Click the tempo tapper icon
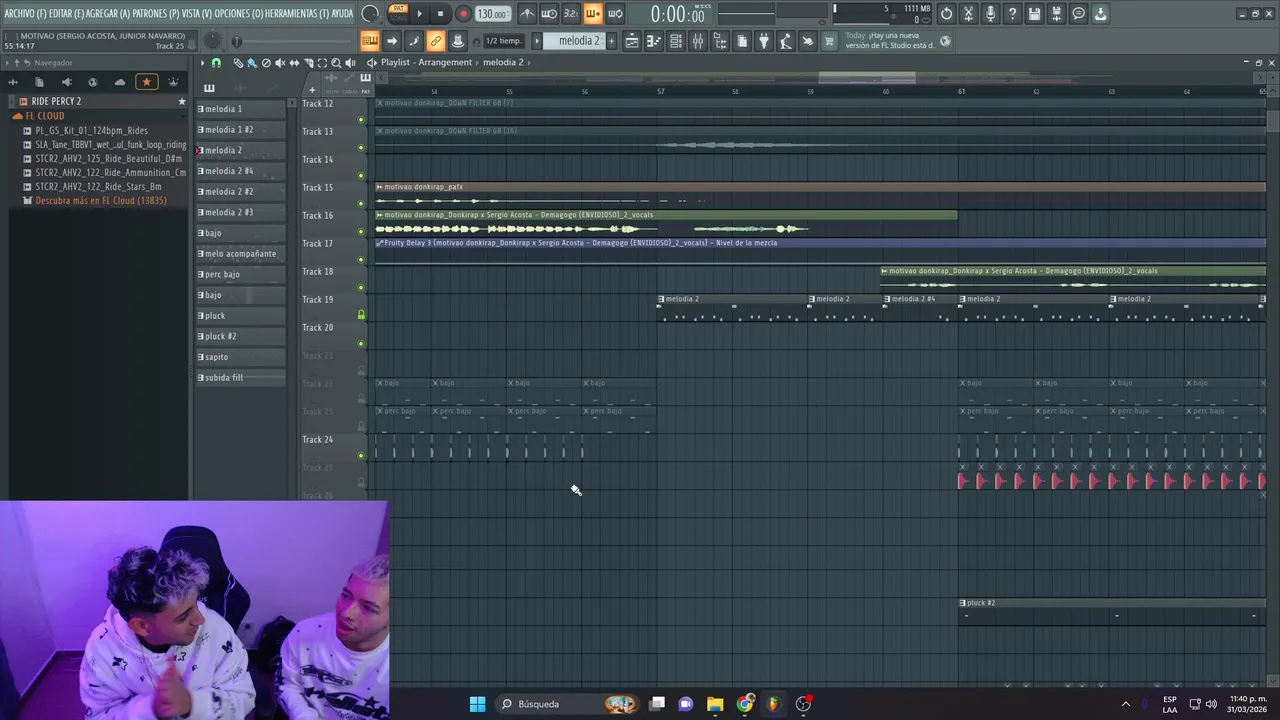The width and height of the screenshot is (1280, 720). (x=786, y=41)
